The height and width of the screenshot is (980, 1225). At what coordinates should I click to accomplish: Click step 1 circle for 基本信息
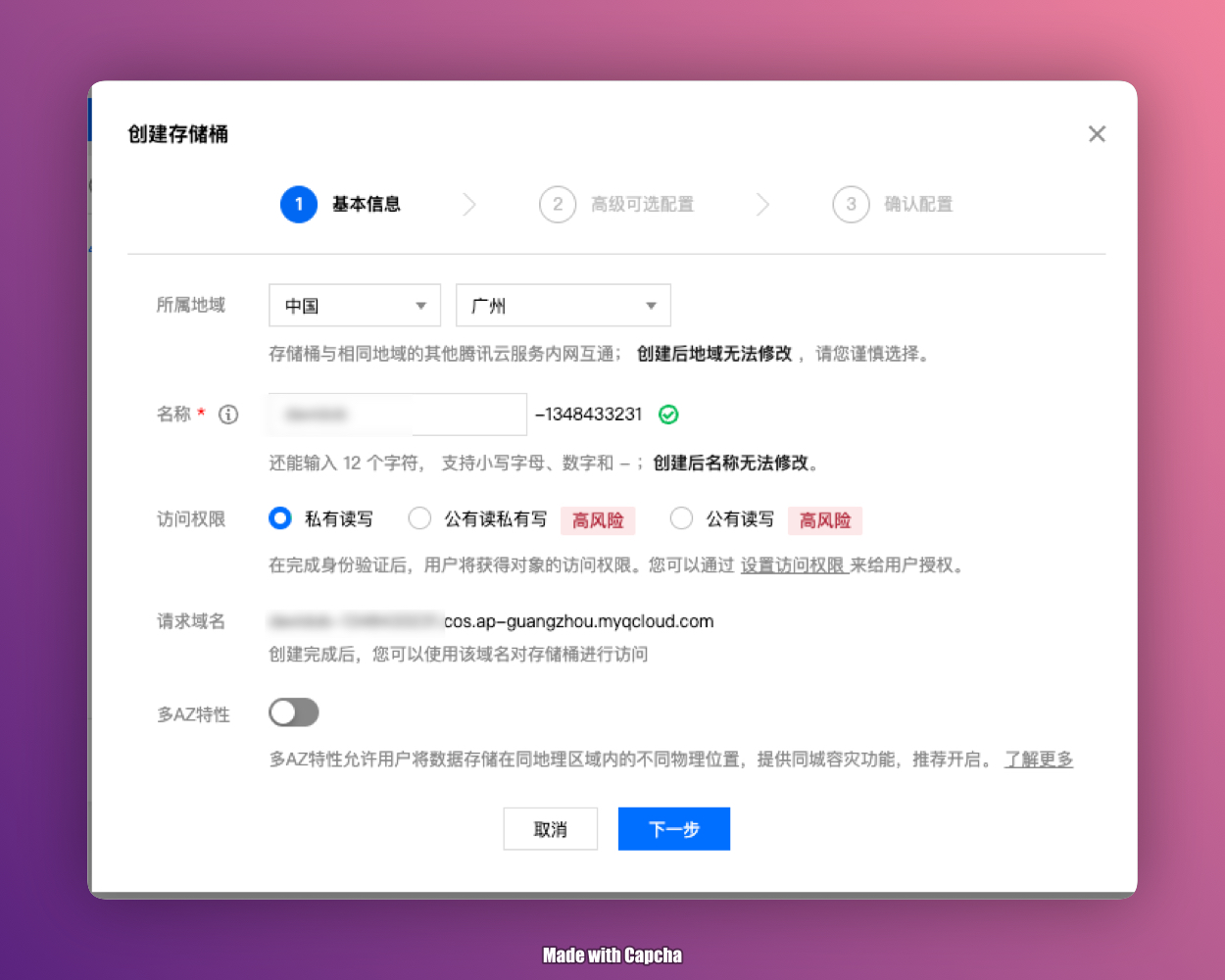point(299,205)
